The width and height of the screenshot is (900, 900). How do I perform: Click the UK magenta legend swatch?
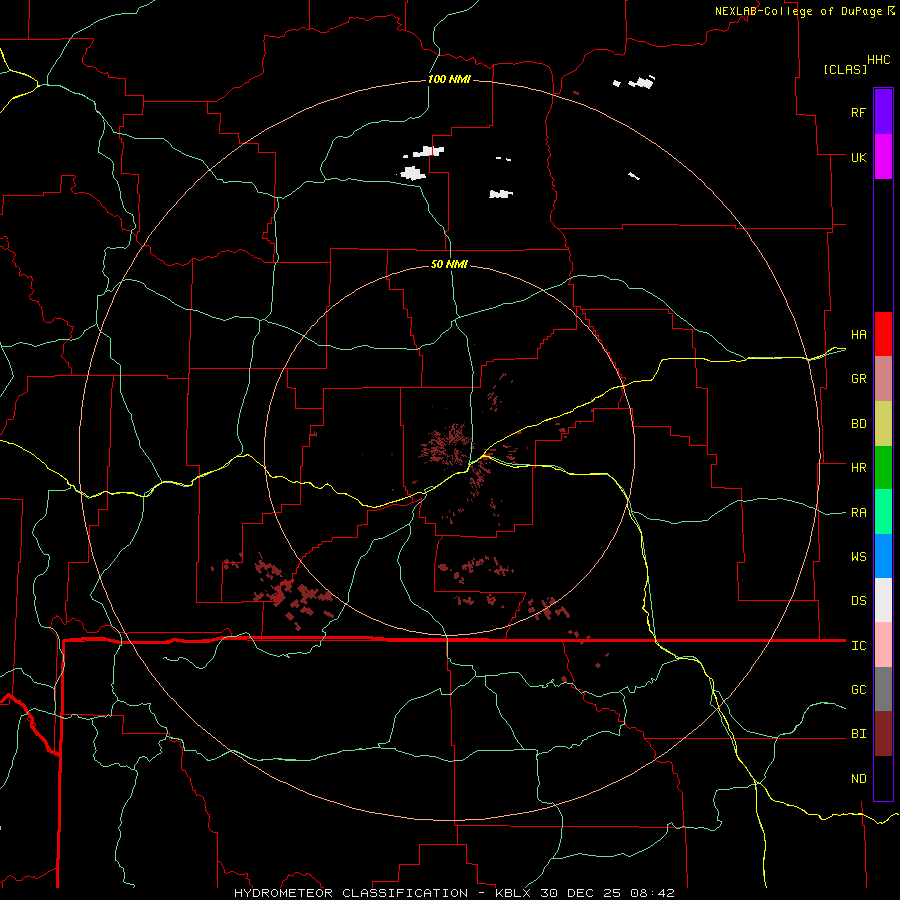click(883, 157)
